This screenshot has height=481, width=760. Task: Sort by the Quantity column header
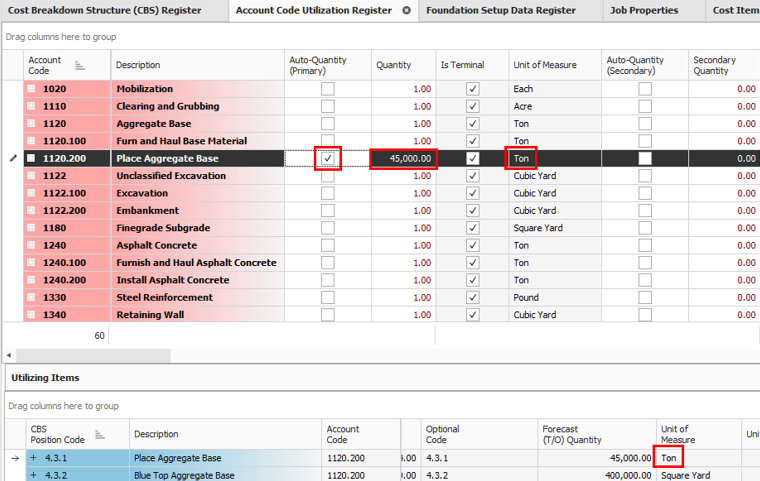(x=394, y=66)
